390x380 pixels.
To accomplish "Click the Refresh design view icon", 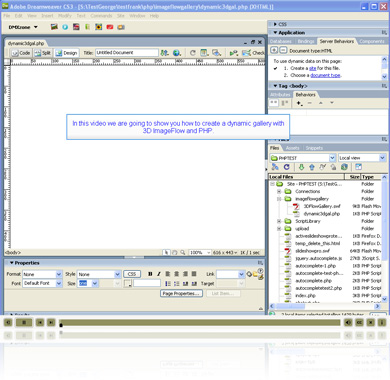I will (x=192, y=53).
